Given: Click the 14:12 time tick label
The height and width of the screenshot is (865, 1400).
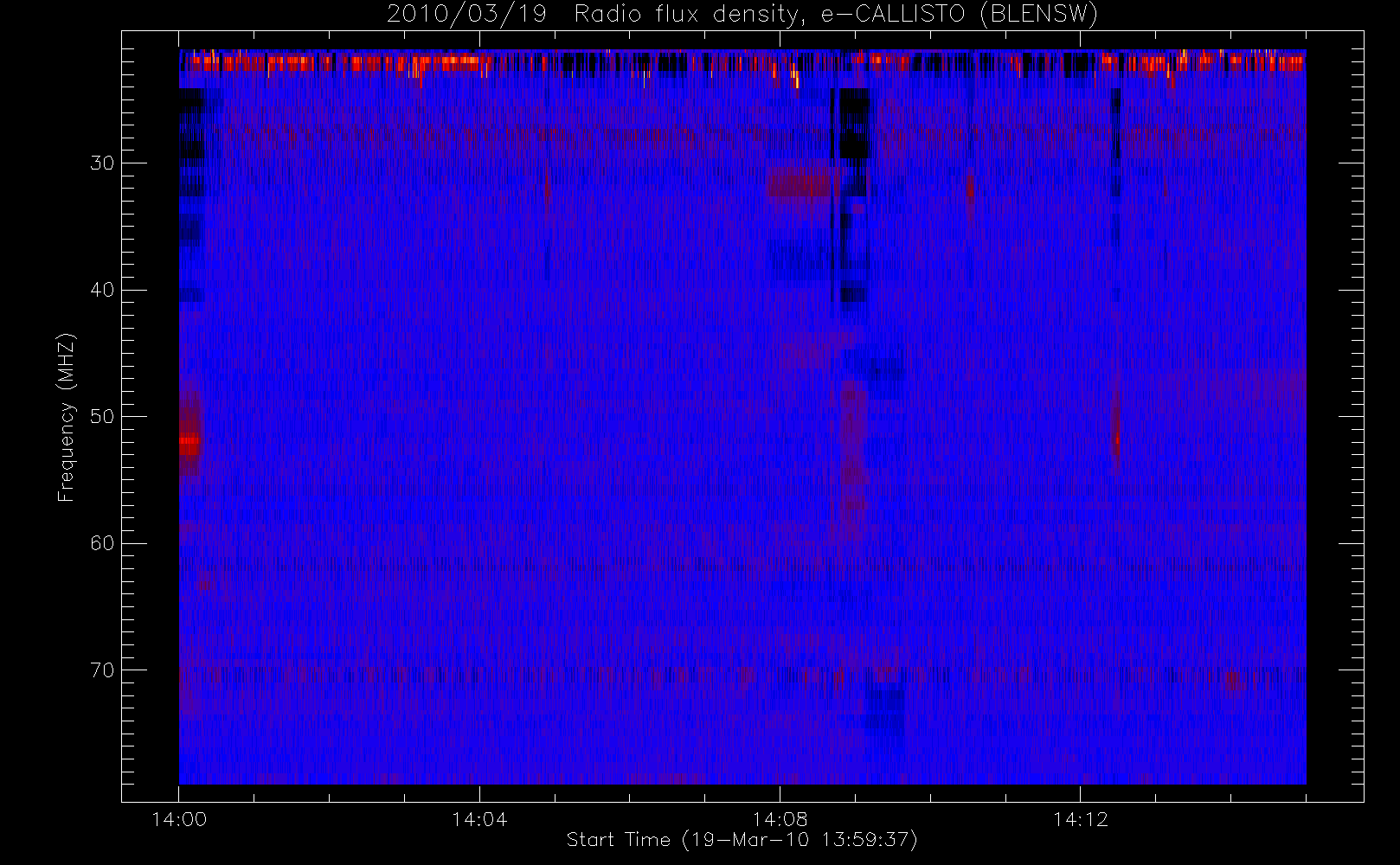Looking at the screenshot, I should click(1080, 819).
